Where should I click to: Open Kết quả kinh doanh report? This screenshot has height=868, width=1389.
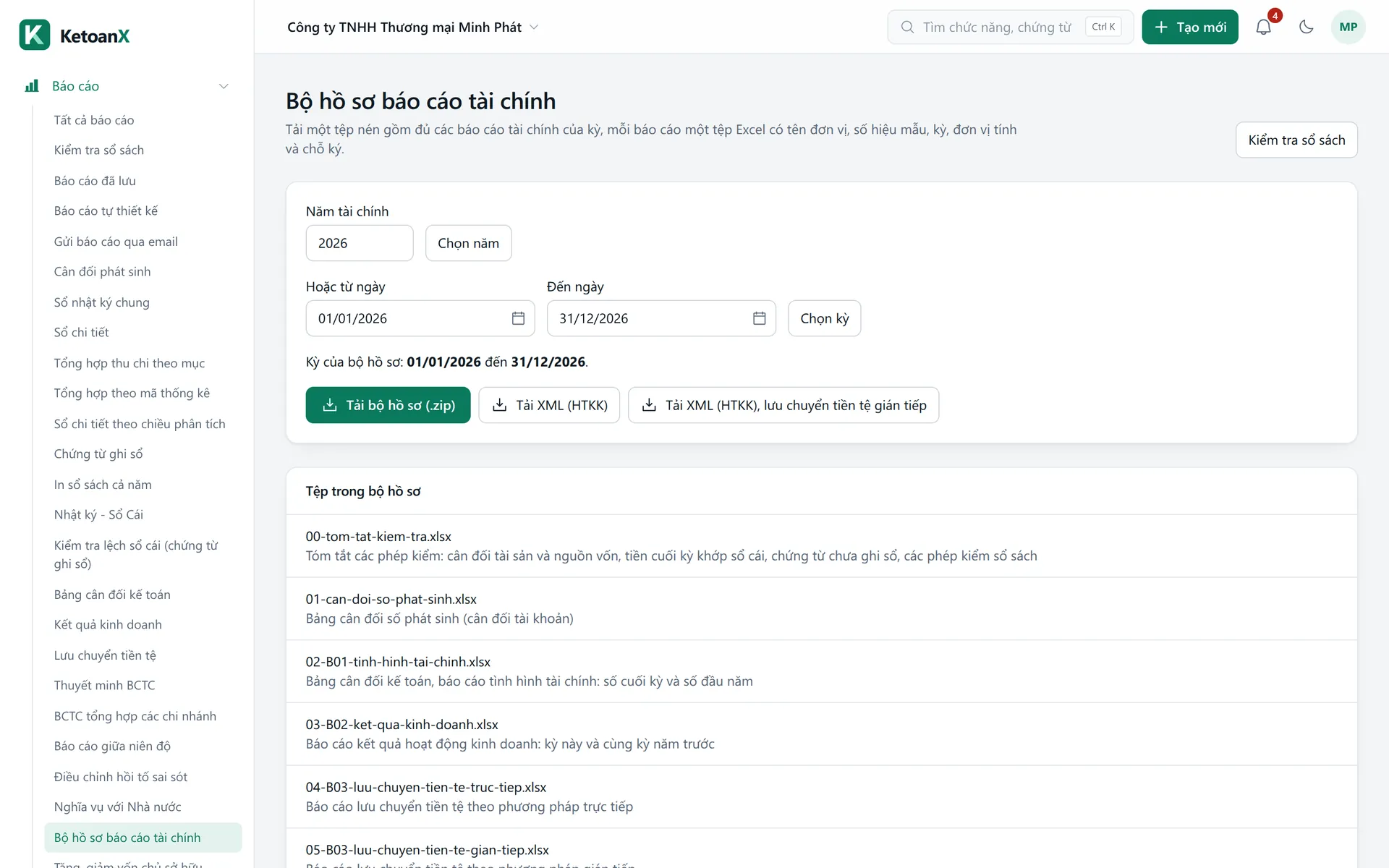143,624
